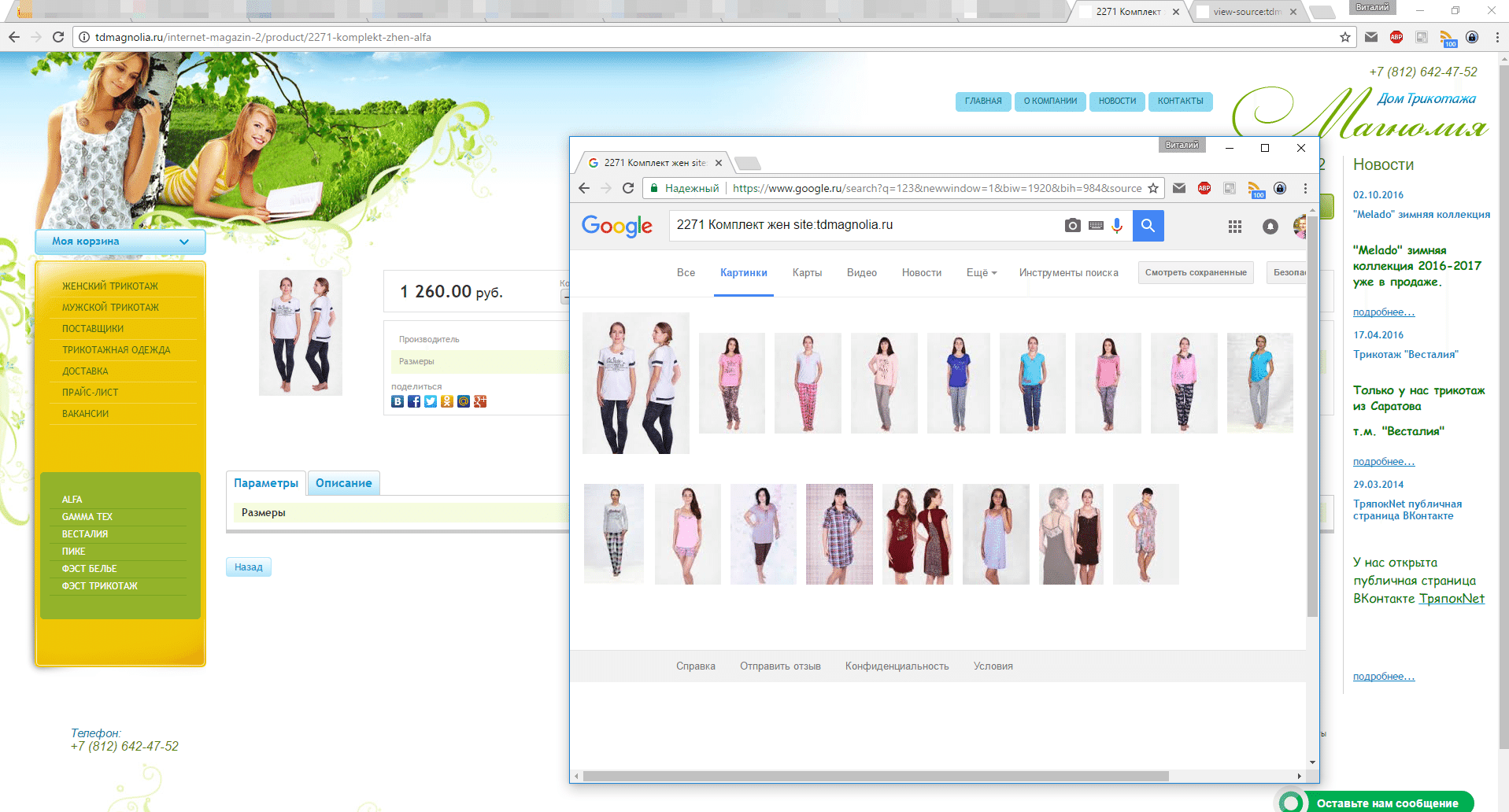Click 'Смотреть сохраненные' button
The image size is (1509, 812).
point(1196,272)
